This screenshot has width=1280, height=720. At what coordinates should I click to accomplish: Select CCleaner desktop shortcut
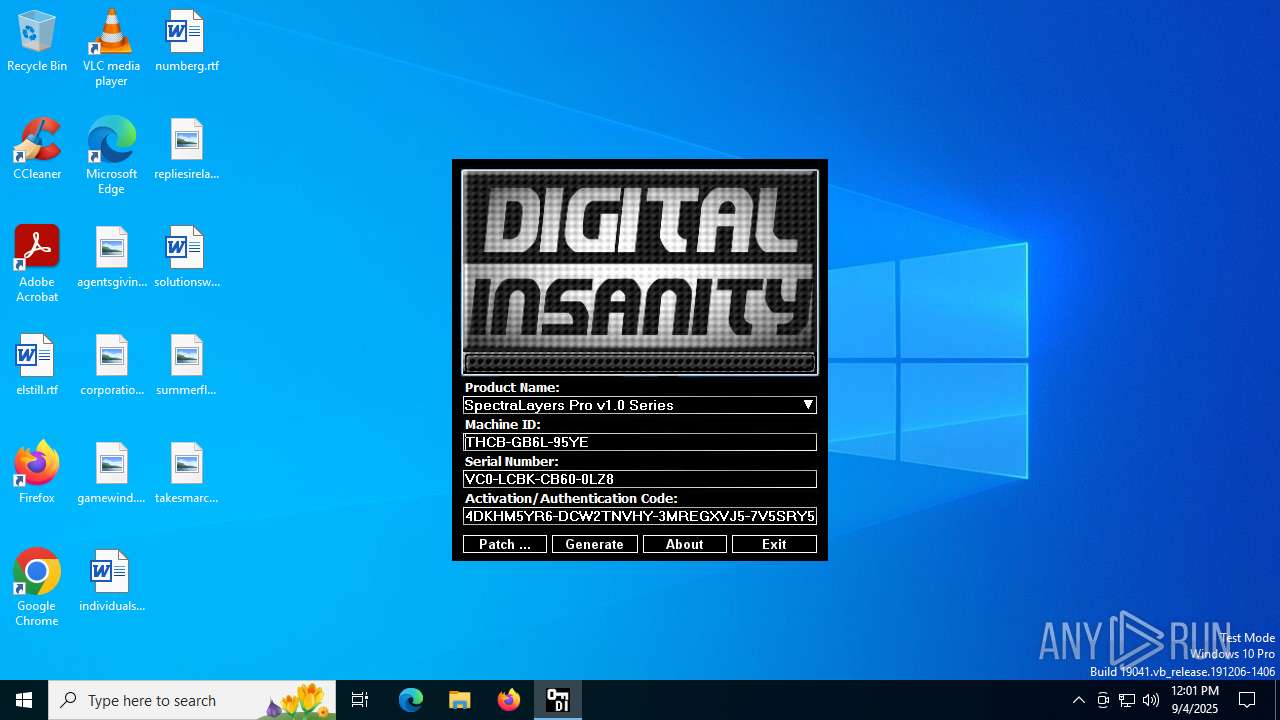[37, 150]
